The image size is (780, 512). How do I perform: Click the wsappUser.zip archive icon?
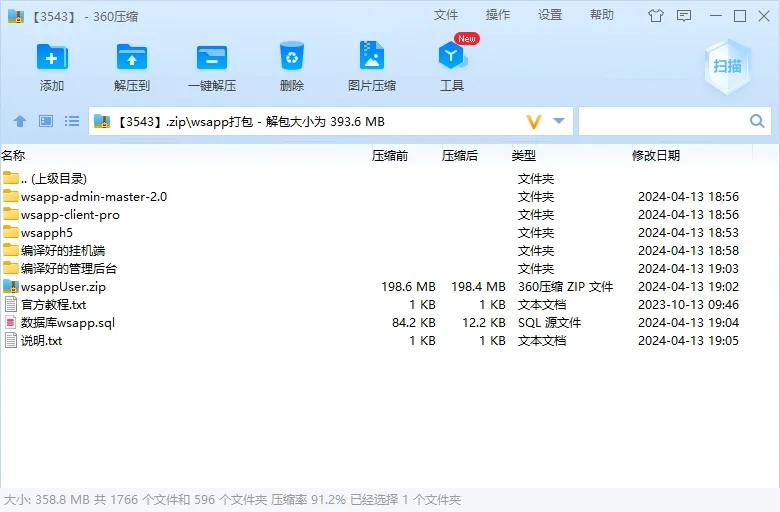(10, 286)
